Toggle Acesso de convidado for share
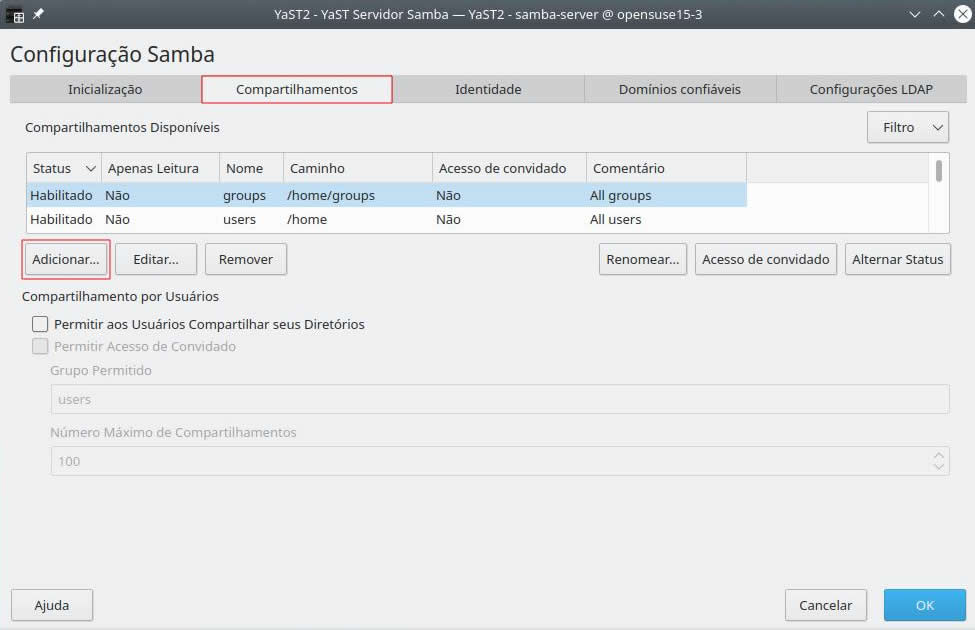The image size is (975, 630). (766, 259)
